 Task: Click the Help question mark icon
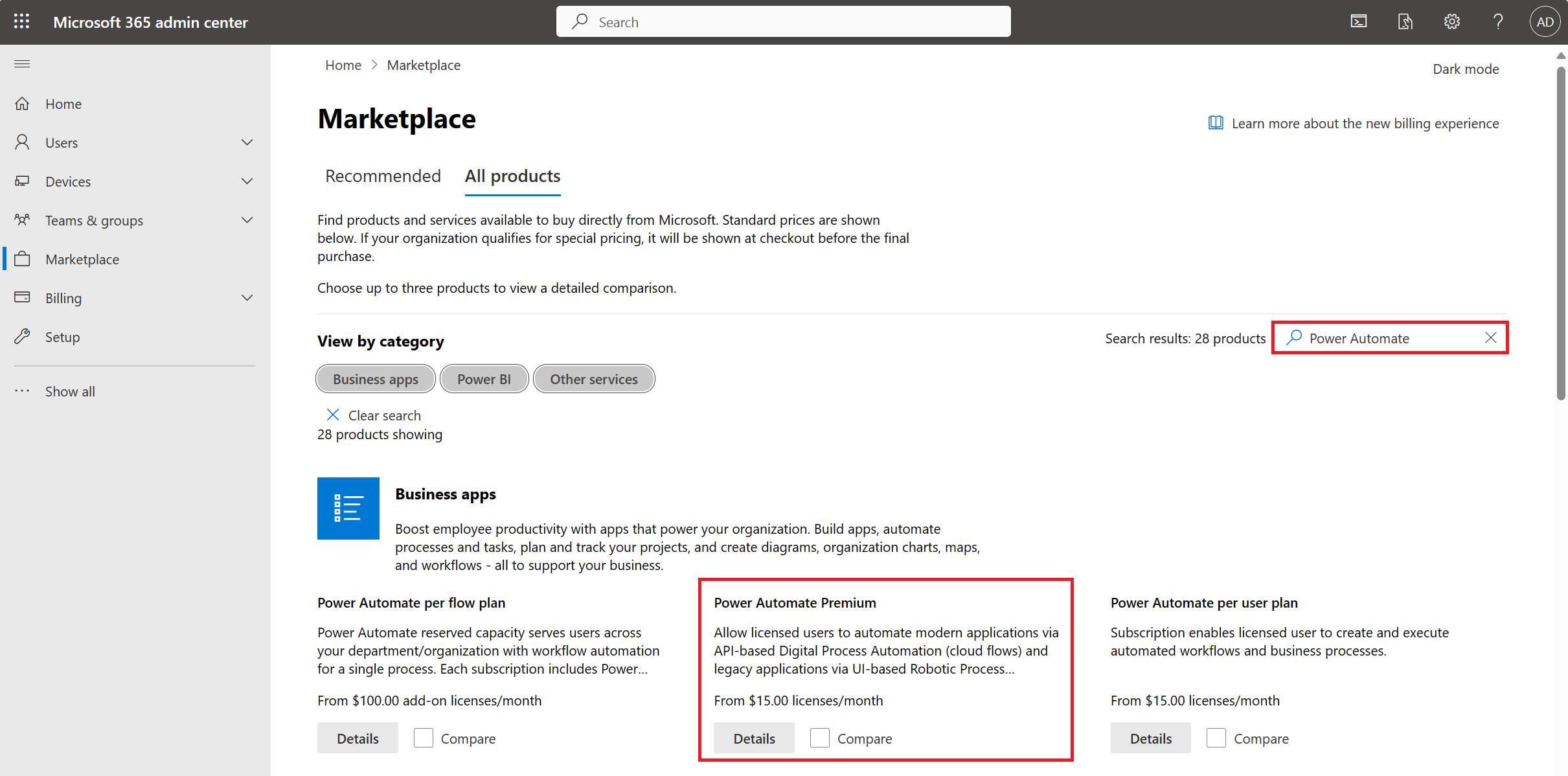coord(1499,21)
